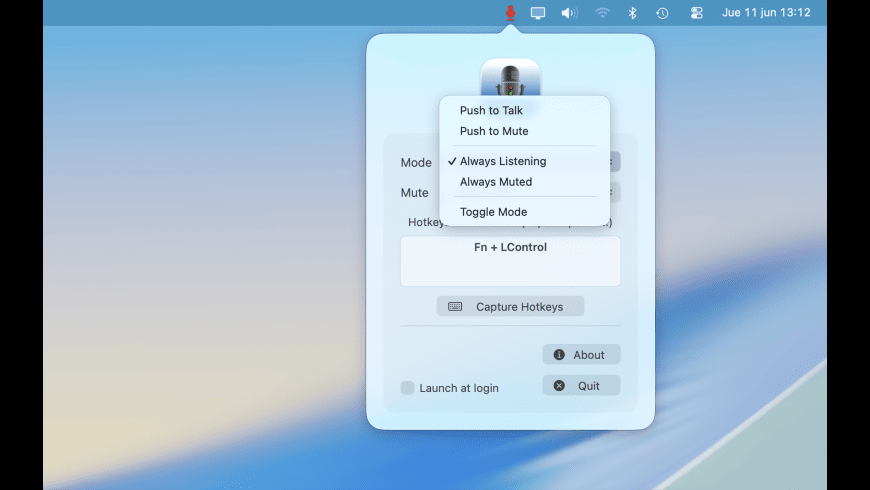The height and width of the screenshot is (490, 870).
Task: Click the Capture Hotkeys button
Action: click(510, 306)
